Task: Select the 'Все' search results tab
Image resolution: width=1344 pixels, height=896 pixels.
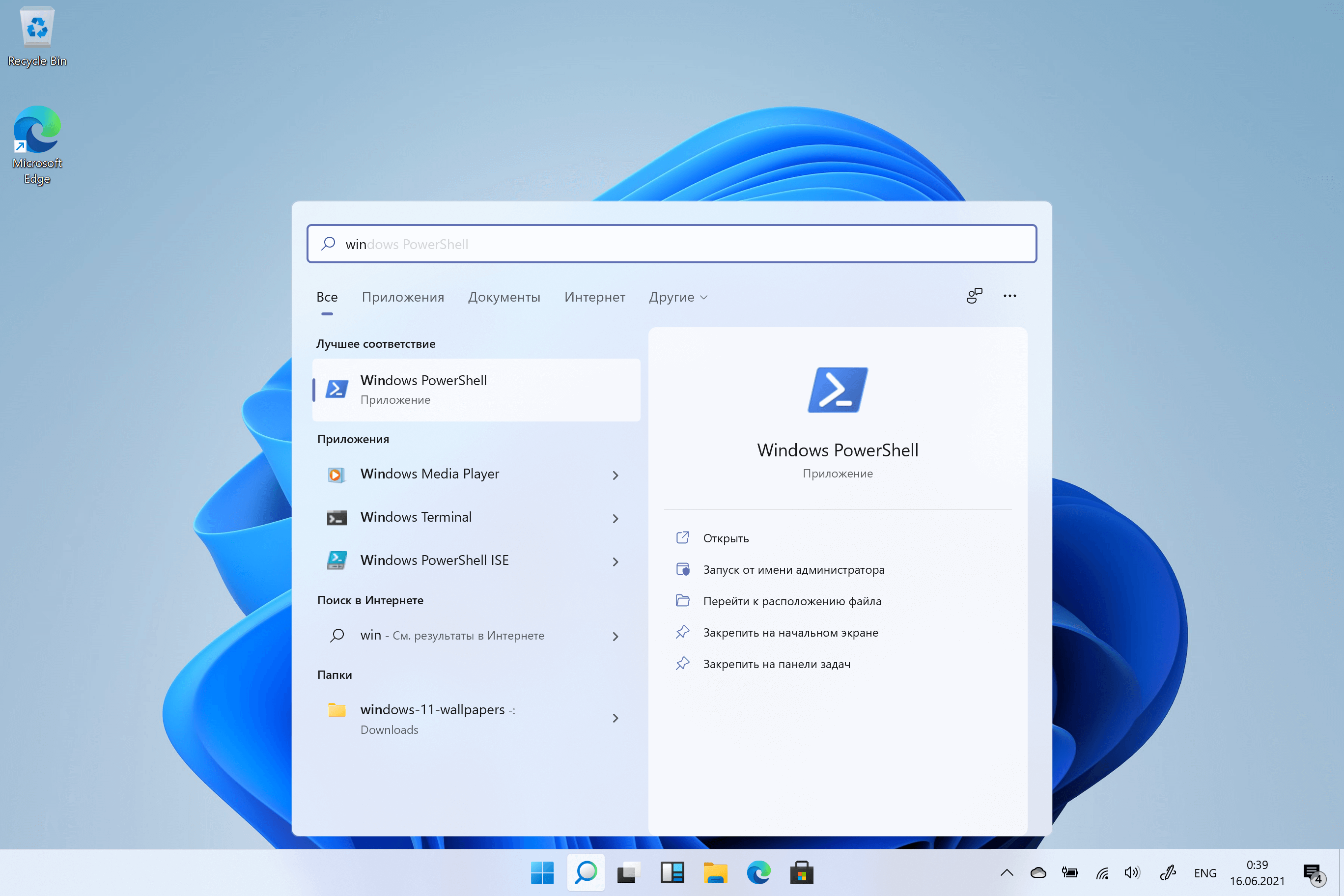Action: [x=327, y=297]
